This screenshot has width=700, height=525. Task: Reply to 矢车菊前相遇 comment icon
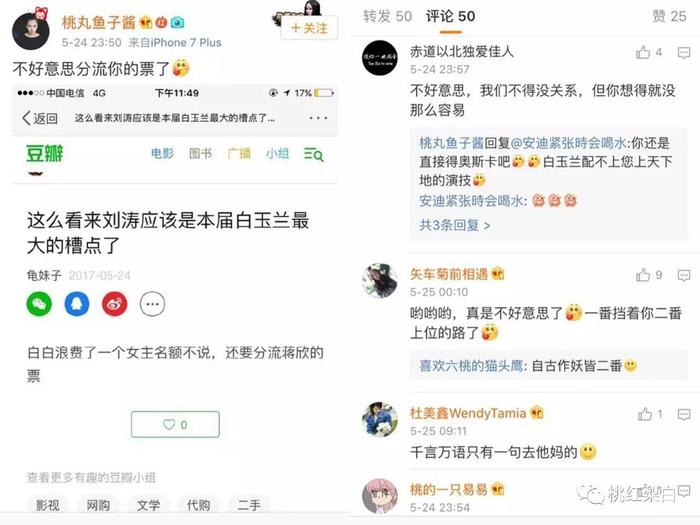(684, 275)
